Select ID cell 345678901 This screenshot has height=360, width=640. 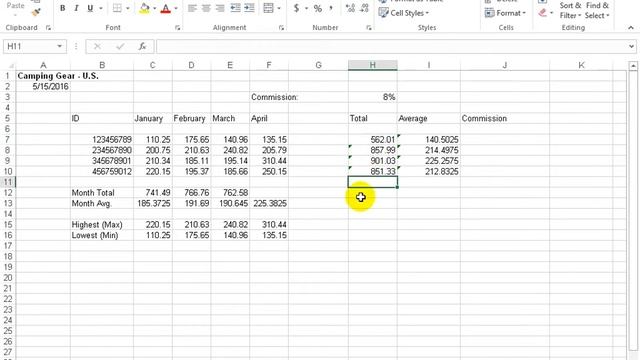point(102,161)
